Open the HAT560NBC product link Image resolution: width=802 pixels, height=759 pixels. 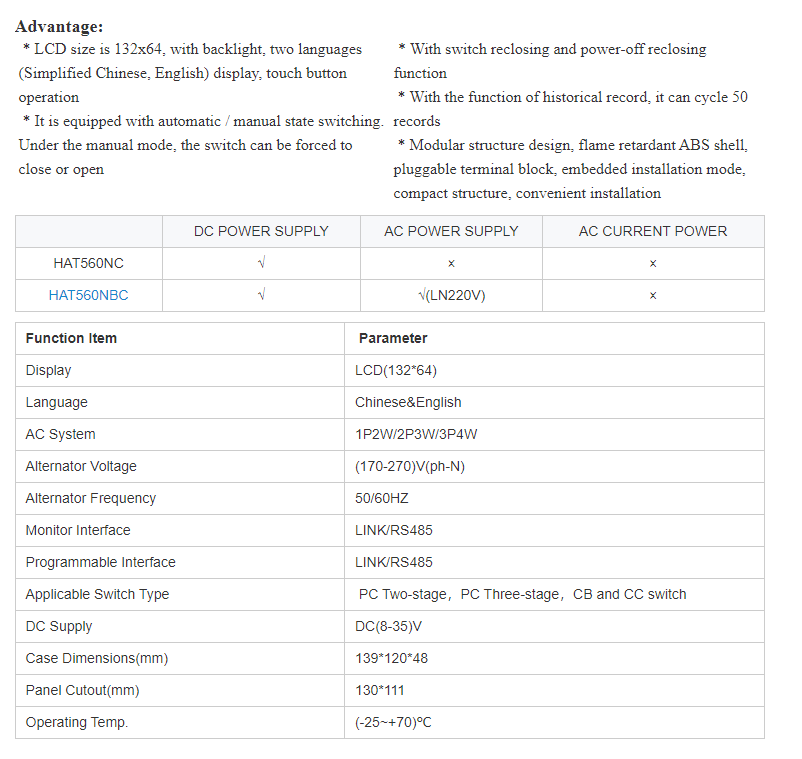pyautogui.click(x=89, y=295)
